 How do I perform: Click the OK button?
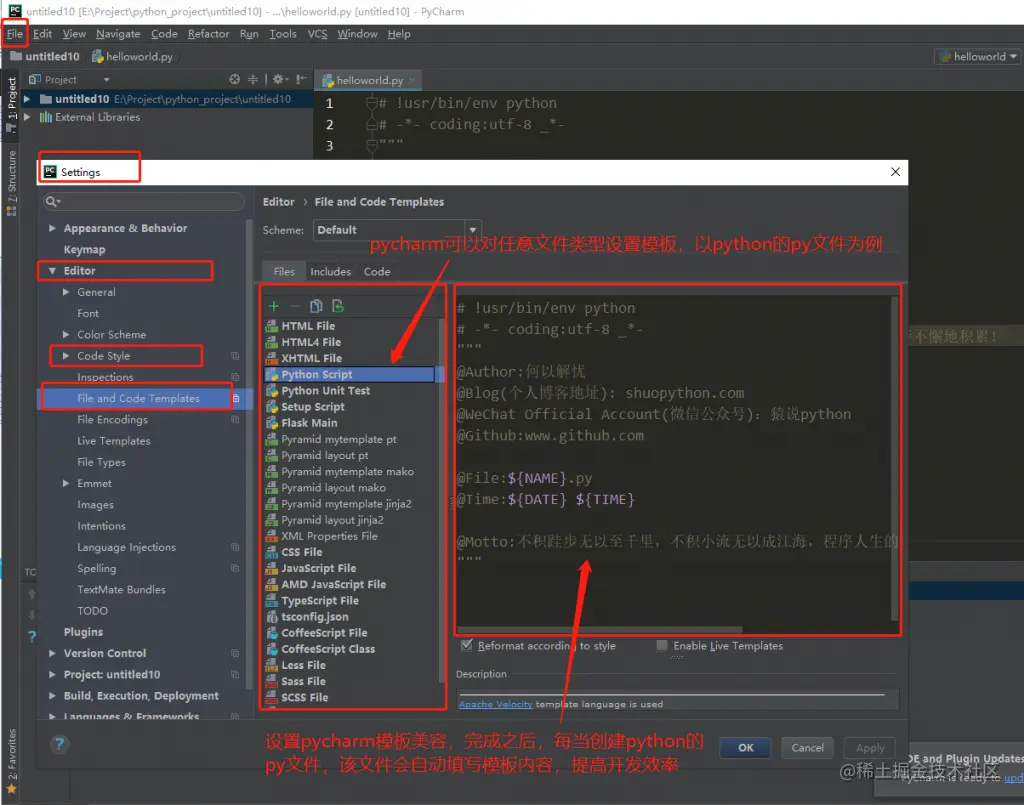point(746,748)
